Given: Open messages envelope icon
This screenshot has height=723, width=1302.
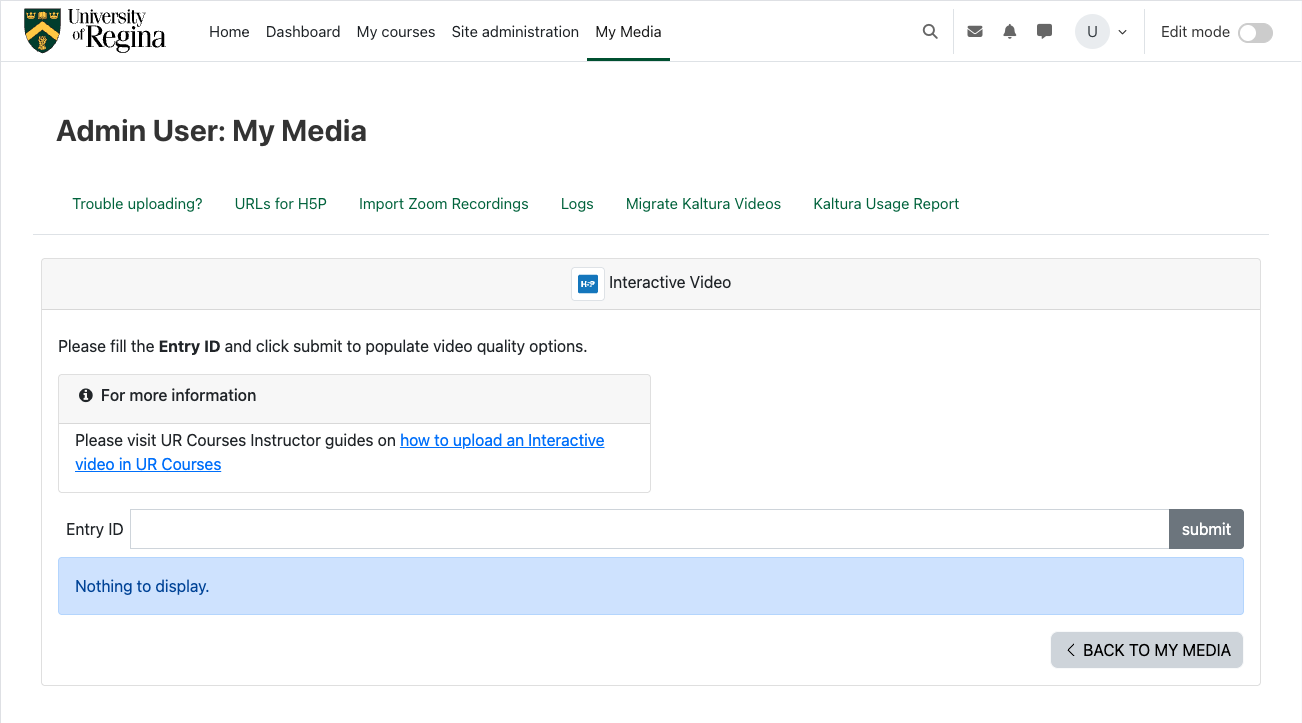Looking at the screenshot, I should [975, 32].
